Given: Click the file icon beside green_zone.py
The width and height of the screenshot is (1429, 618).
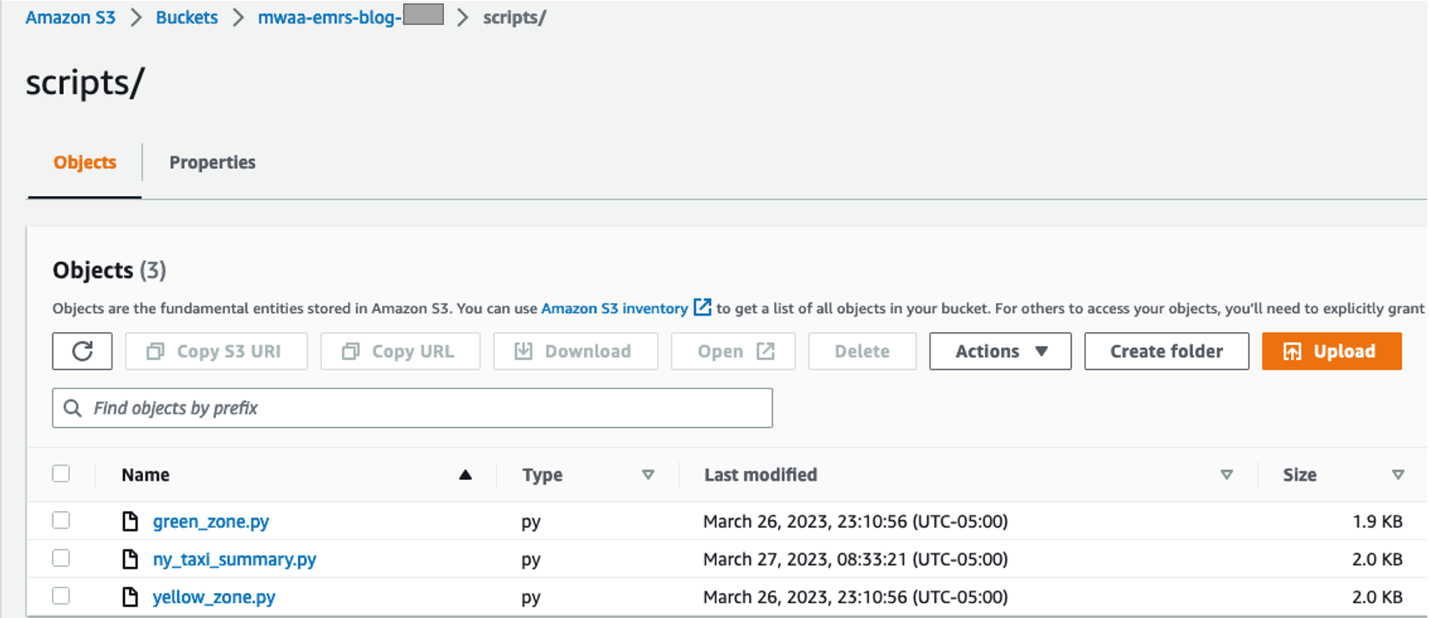Looking at the screenshot, I should coord(129,521).
